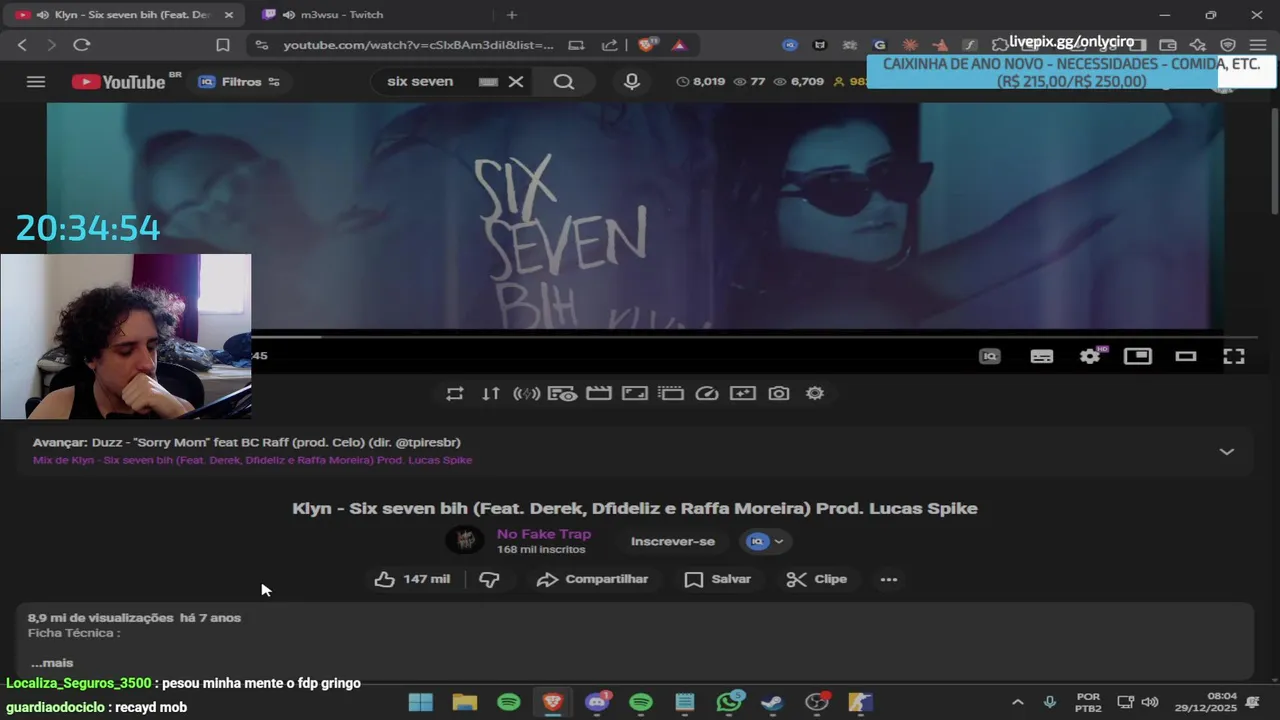The image size is (1280, 720).
Task: Open enhancer settings gear below player
Action: click(x=815, y=394)
